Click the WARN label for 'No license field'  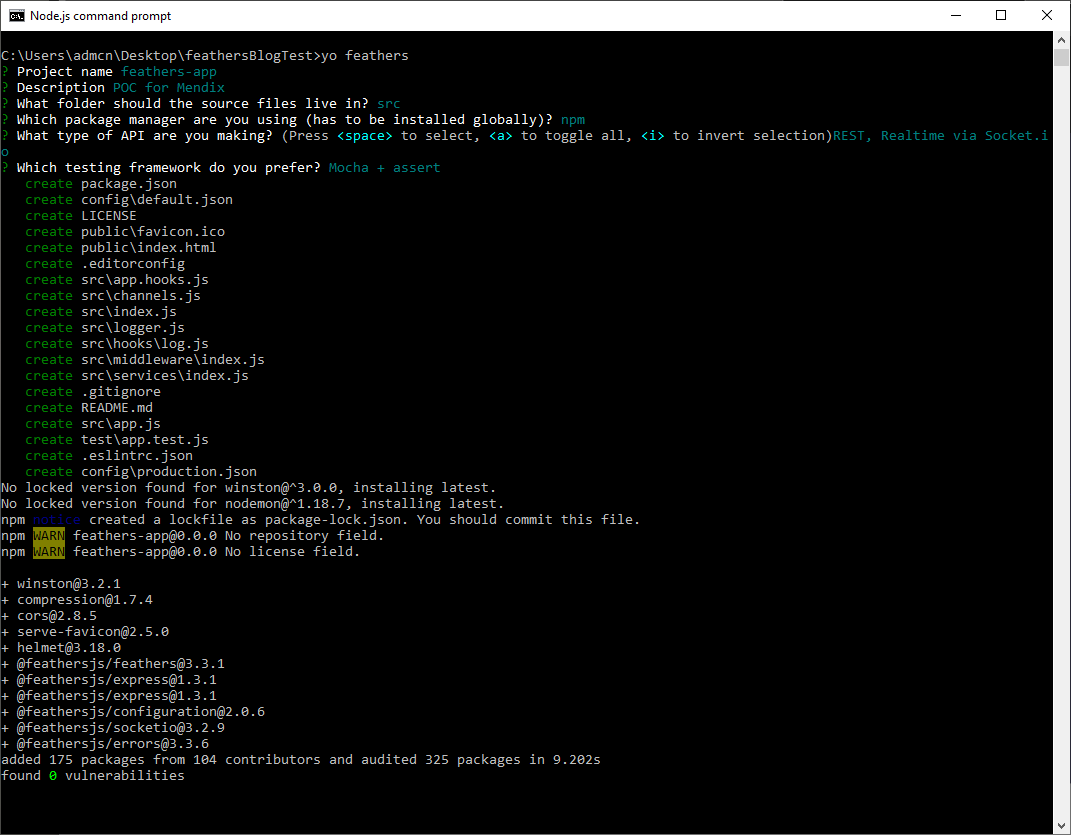pos(49,551)
